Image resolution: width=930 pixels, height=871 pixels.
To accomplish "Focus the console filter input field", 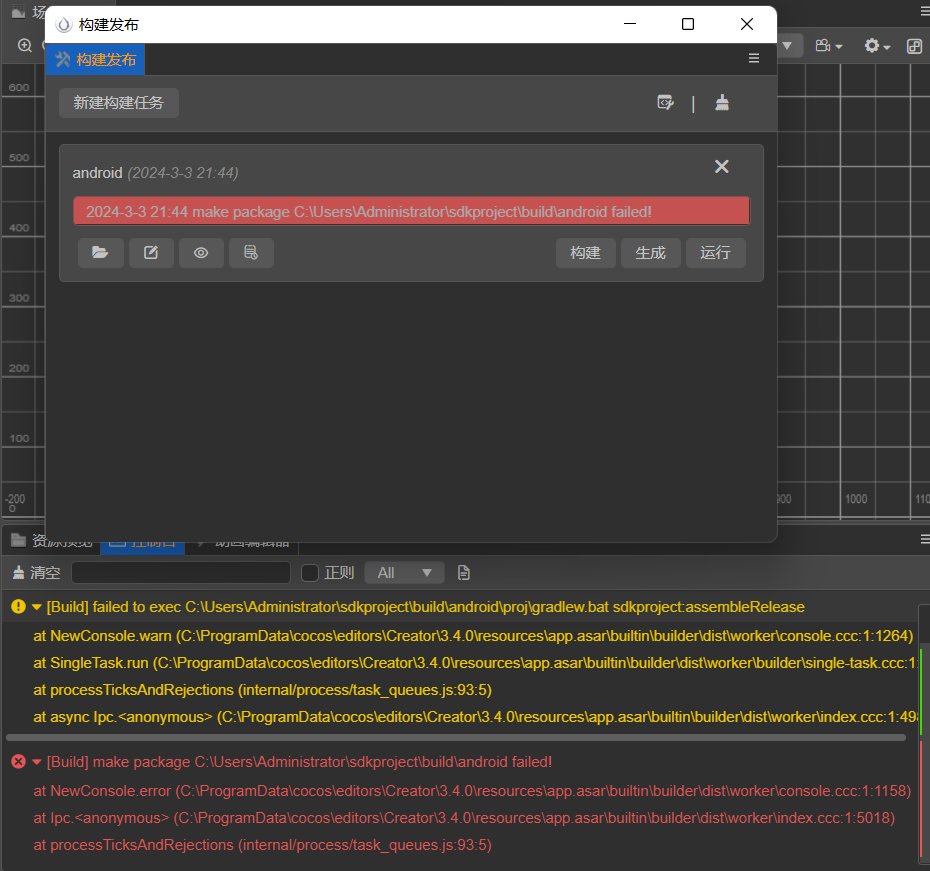I will [181, 573].
